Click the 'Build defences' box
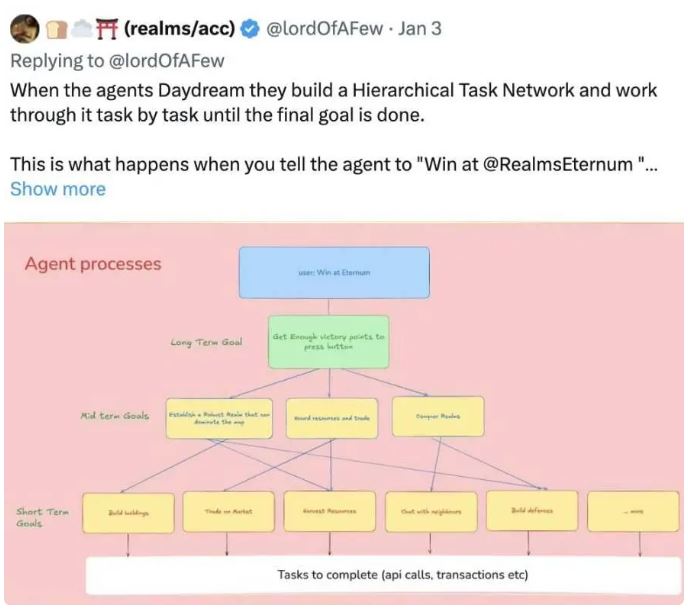 pos(531,510)
